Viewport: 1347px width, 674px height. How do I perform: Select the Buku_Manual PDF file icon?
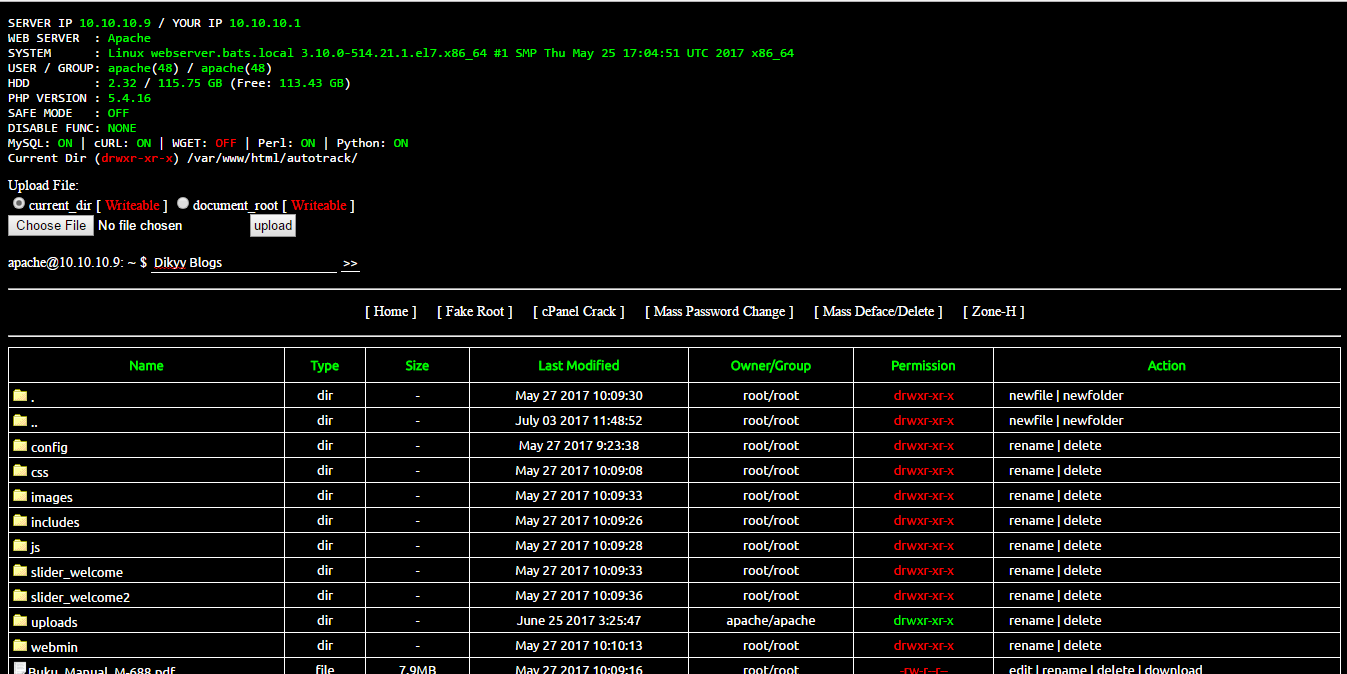(x=18, y=668)
